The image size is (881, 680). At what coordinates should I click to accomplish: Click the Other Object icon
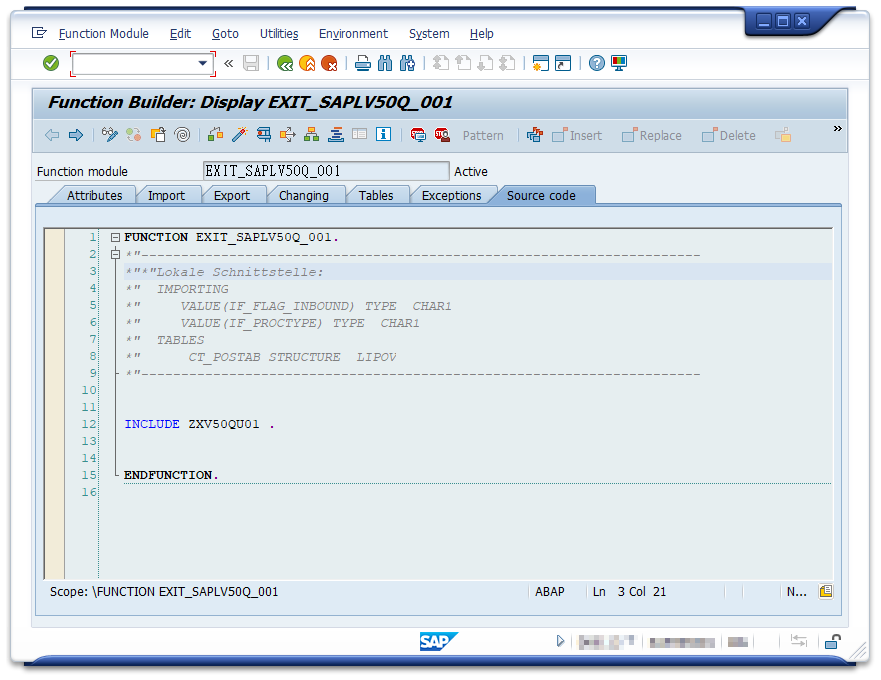tap(158, 135)
